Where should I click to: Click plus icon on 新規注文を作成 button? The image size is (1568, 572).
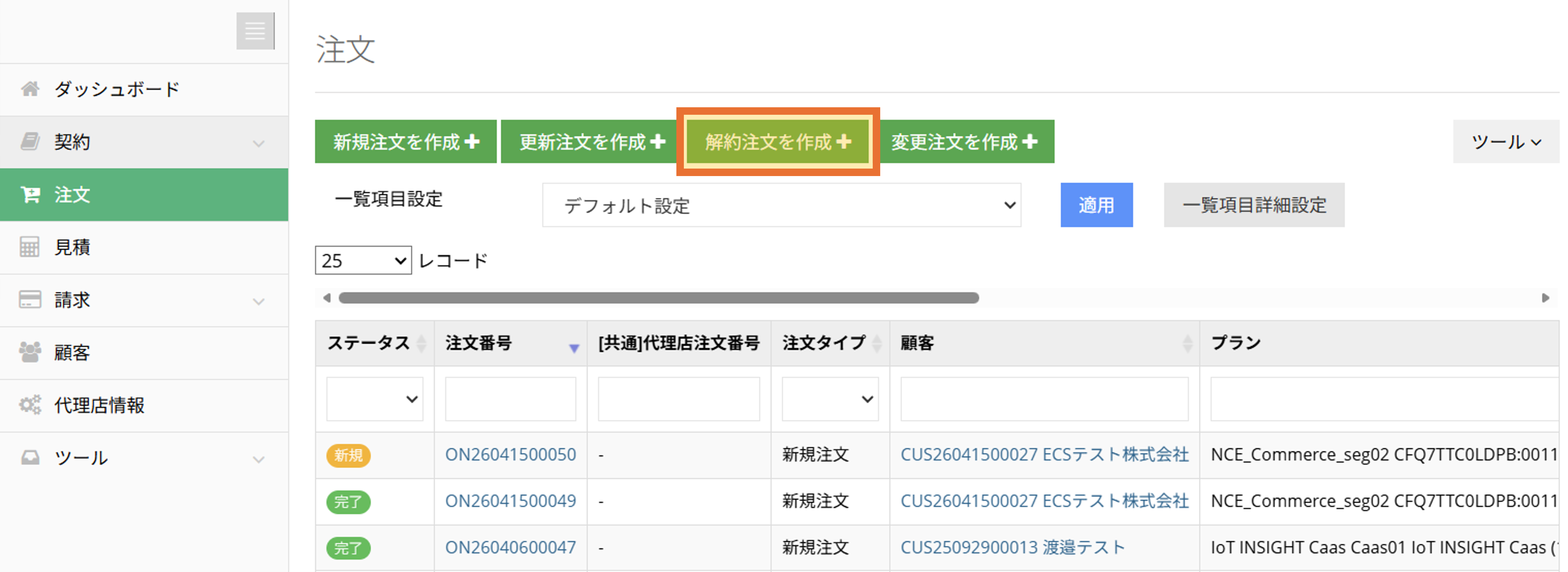472,142
